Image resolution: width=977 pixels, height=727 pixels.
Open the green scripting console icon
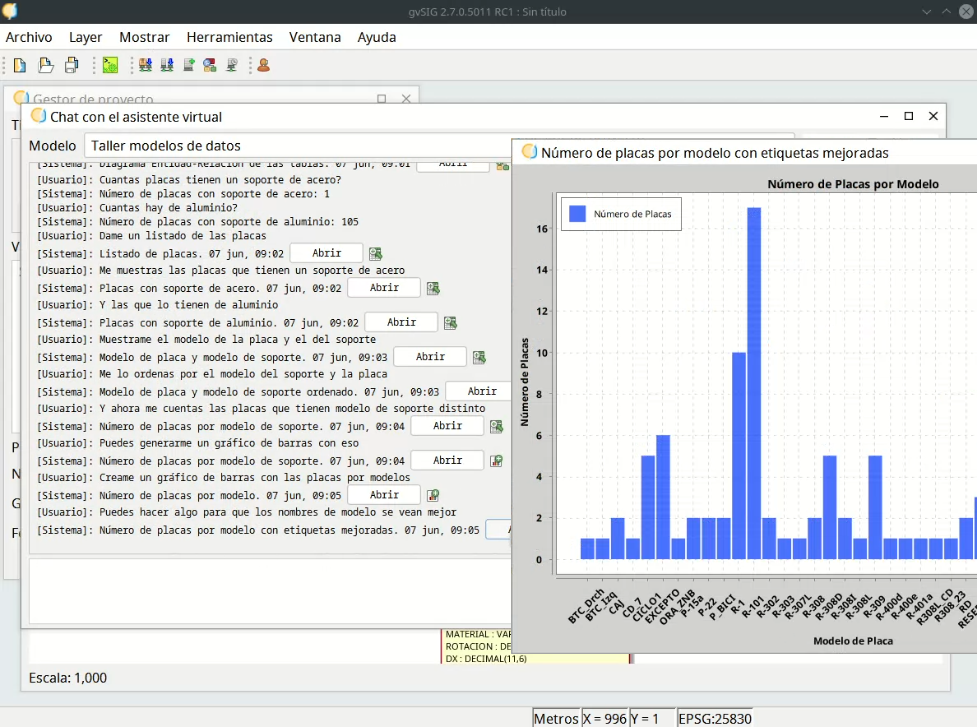tap(110, 65)
